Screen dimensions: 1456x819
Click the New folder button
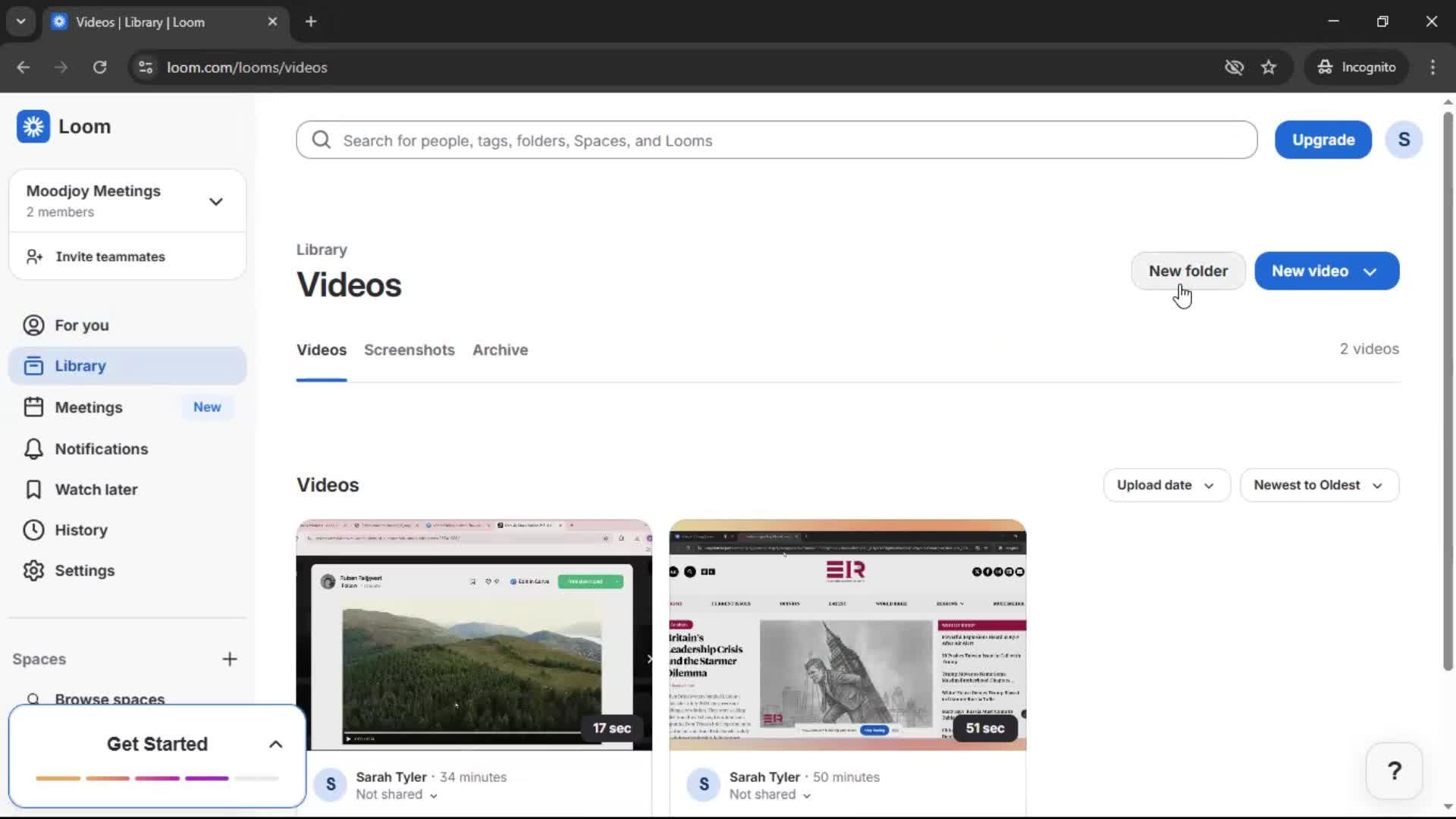[x=1188, y=271]
